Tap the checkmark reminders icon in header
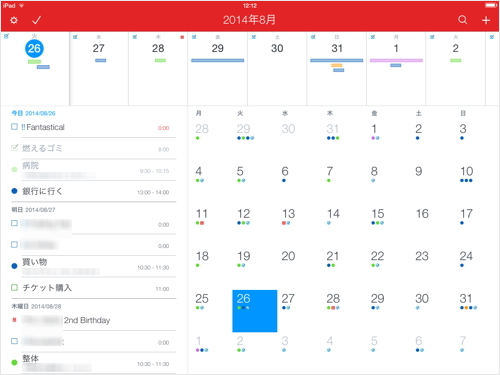Viewport: 500px width, 375px height. [36, 20]
